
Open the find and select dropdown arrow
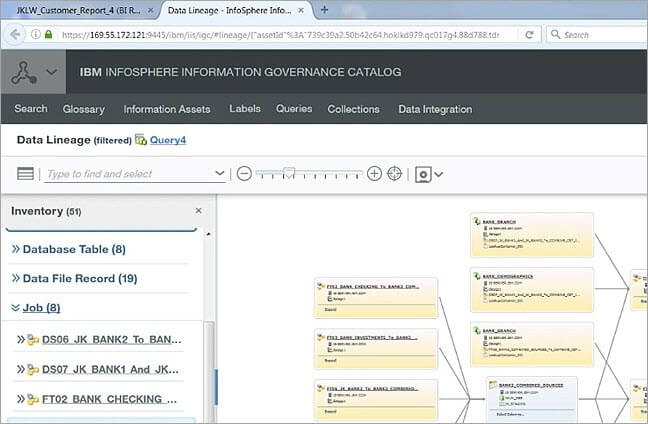(220, 173)
